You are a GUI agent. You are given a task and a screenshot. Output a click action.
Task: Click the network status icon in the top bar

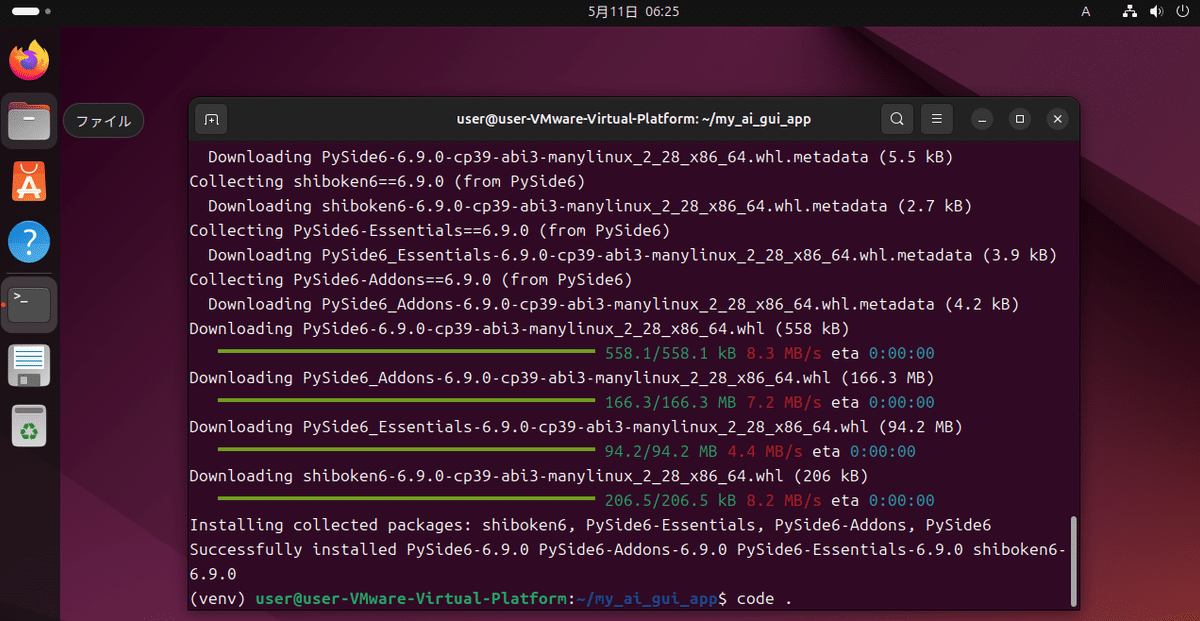tap(1129, 11)
